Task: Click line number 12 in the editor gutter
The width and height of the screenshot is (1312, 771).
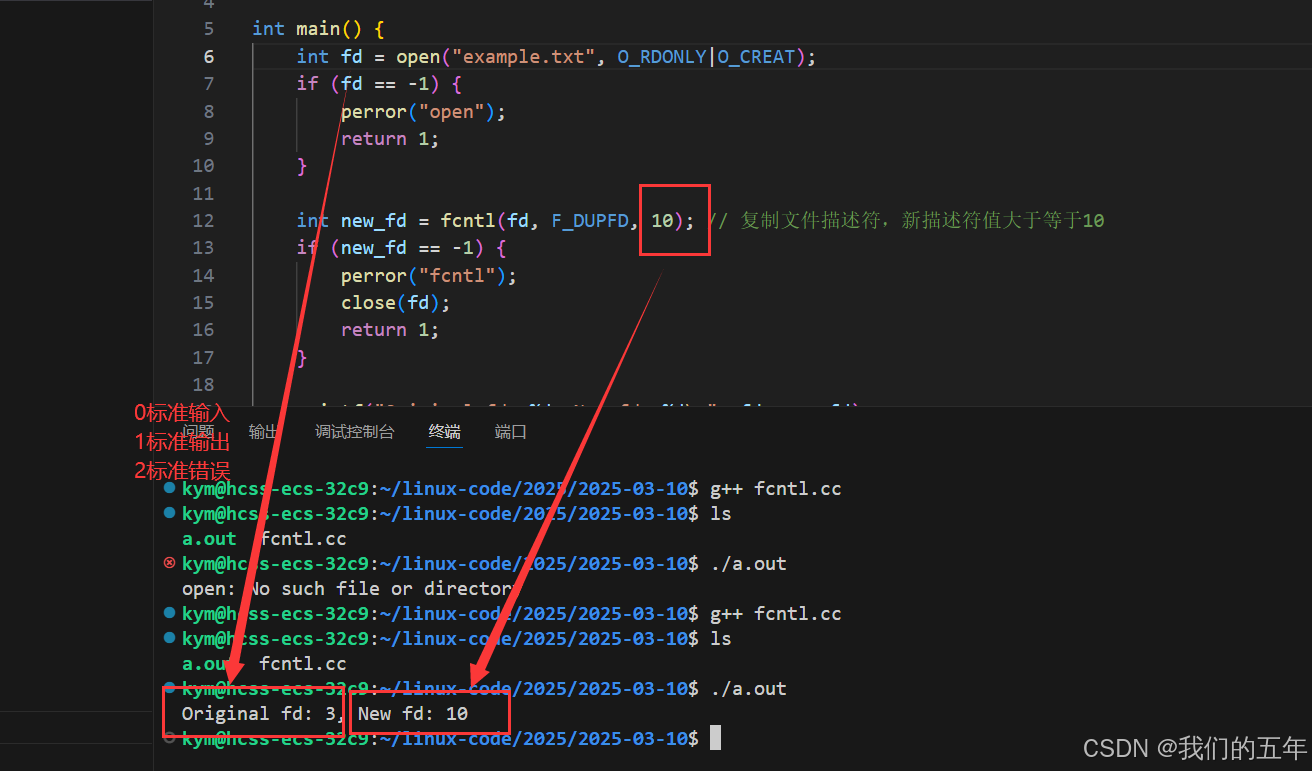Action: [x=203, y=220]
